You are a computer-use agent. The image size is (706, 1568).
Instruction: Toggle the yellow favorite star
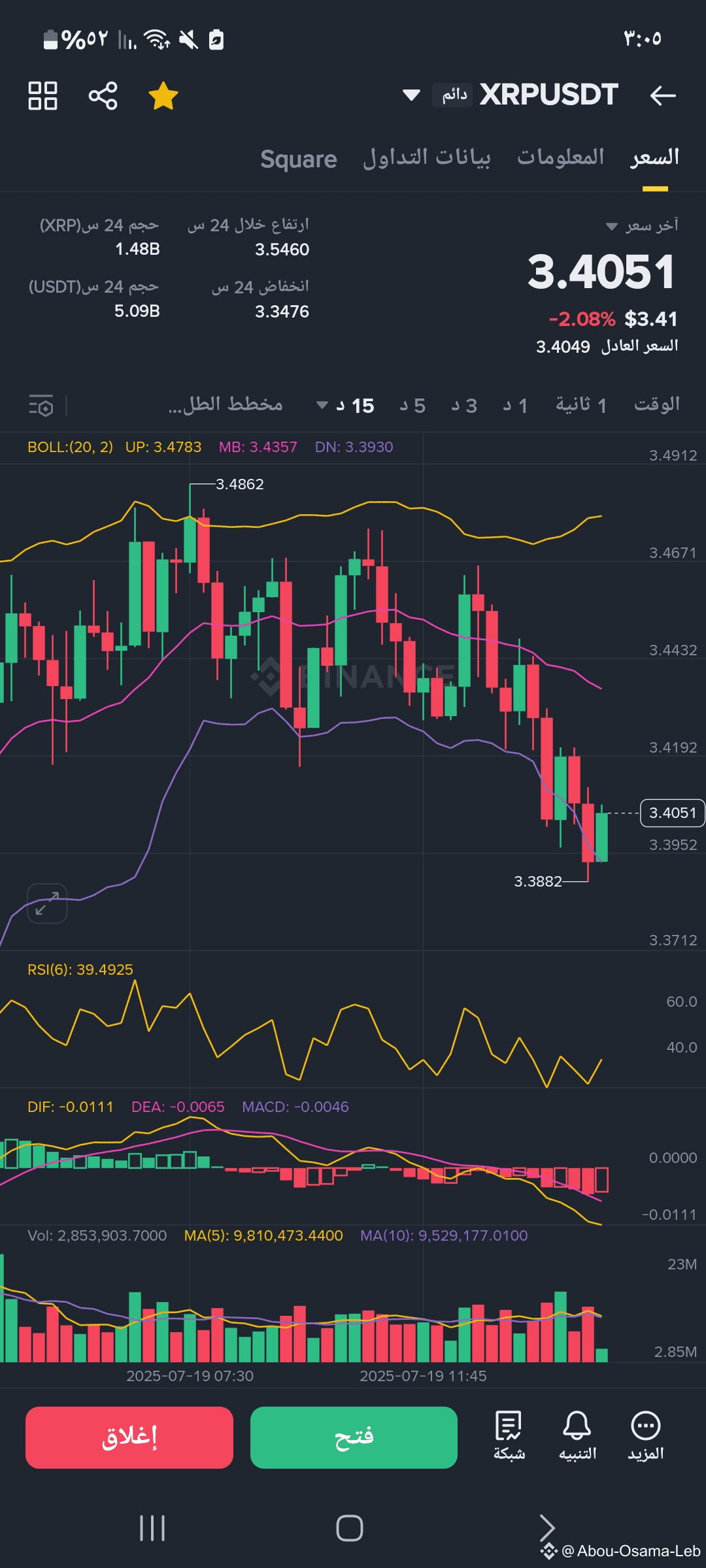163,96
